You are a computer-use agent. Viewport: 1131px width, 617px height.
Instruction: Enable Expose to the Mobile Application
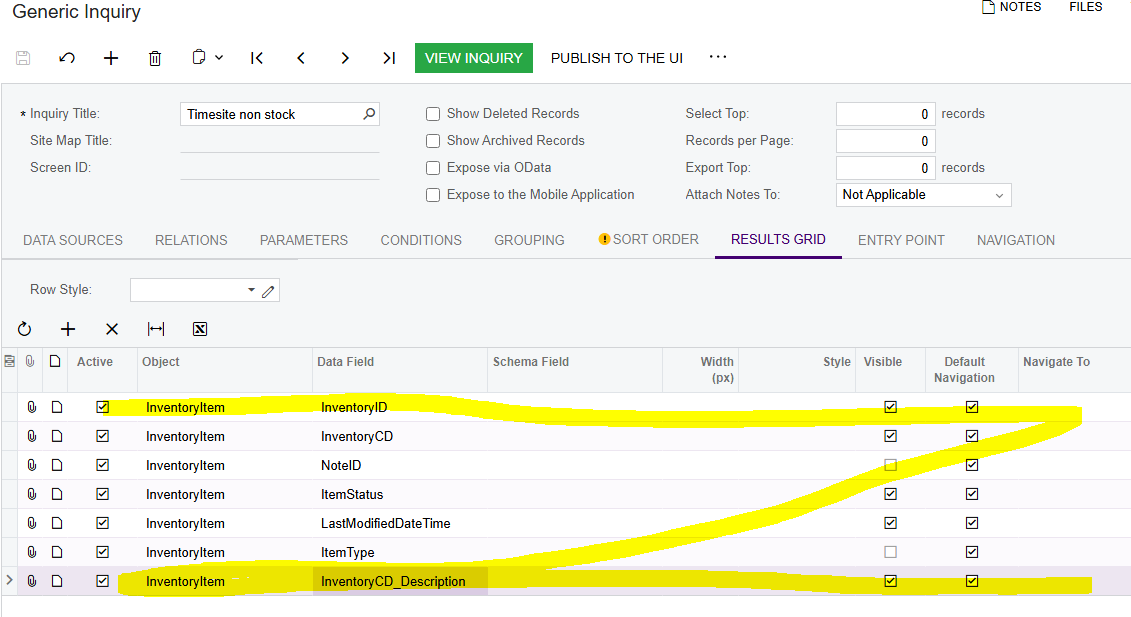(x=433, y=195)
